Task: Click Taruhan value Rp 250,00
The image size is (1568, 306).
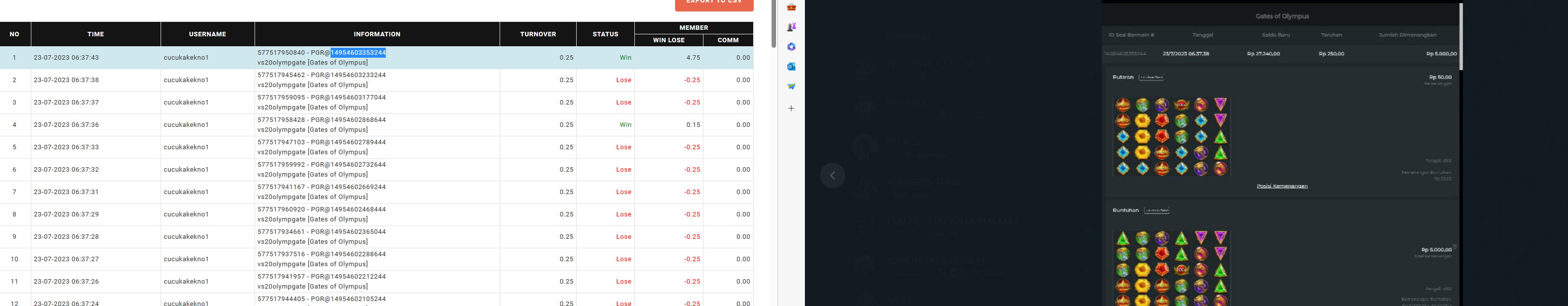Action: pos(1331,54)
